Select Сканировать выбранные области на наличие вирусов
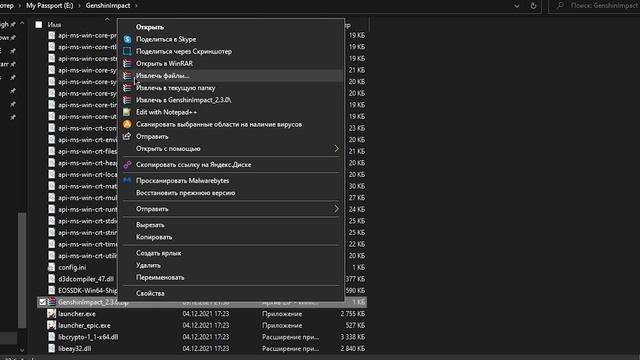The height and width of the screenshot is (360, 640). [x=219, y=124]
